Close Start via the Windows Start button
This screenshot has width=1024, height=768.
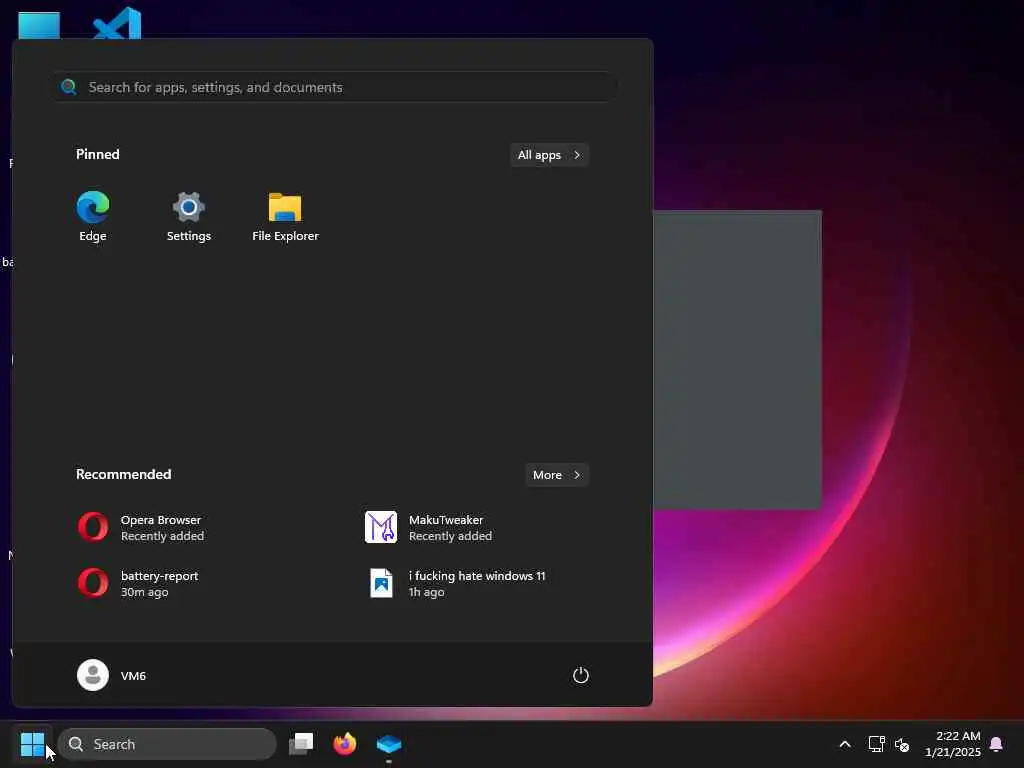[x=32, y=744]
